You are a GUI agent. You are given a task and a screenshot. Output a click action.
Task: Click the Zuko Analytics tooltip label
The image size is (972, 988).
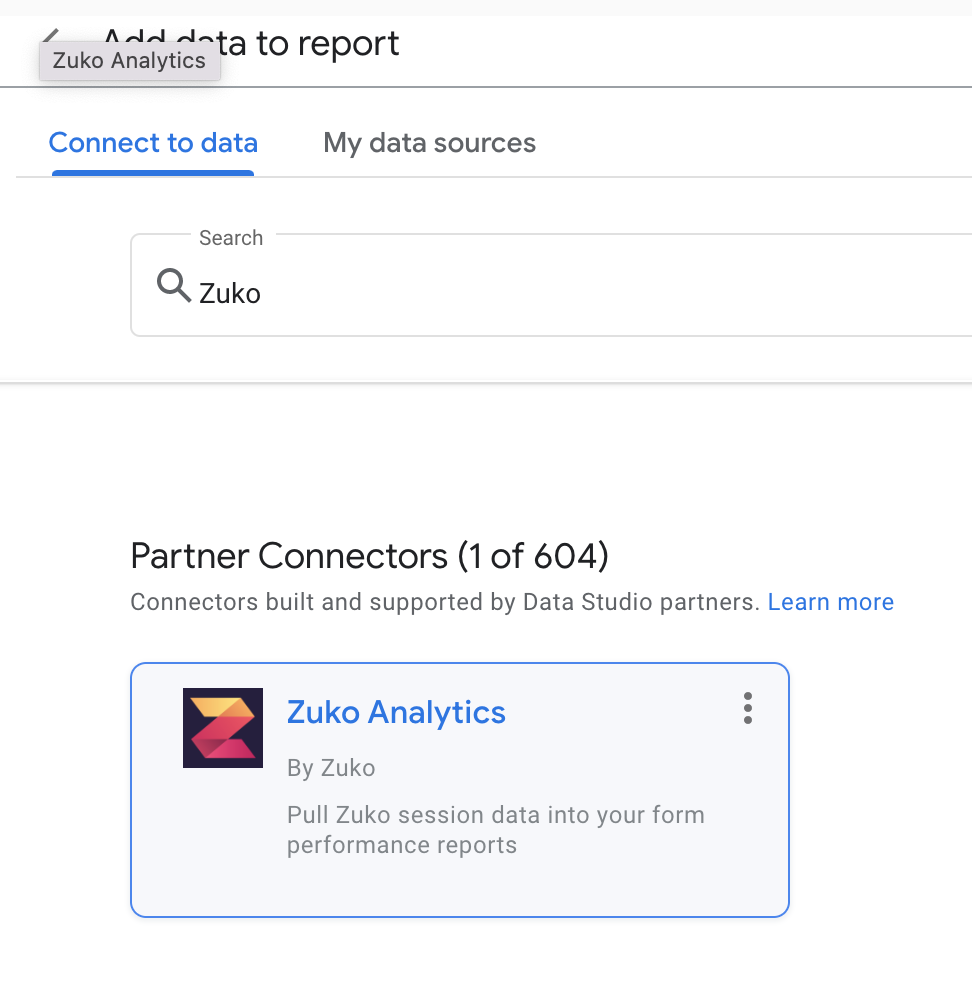tap(129, 61)
